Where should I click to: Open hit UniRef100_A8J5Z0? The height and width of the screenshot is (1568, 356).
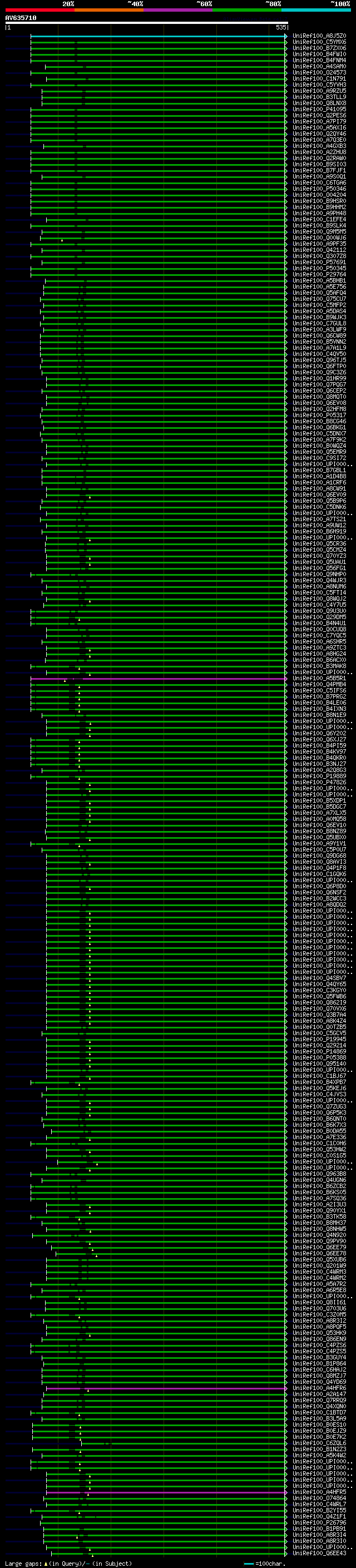(x=319, y=36)
